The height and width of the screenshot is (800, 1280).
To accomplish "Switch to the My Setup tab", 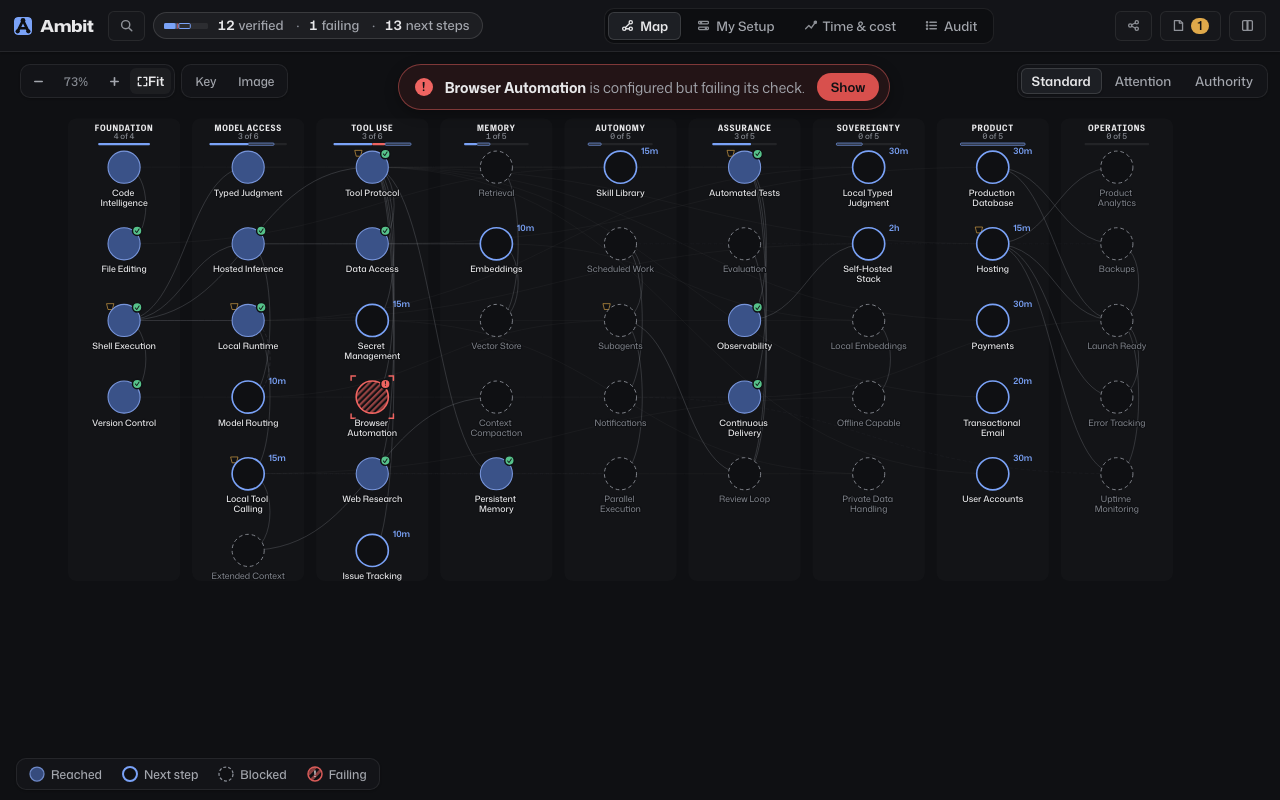I will click(x=736, y=26).
